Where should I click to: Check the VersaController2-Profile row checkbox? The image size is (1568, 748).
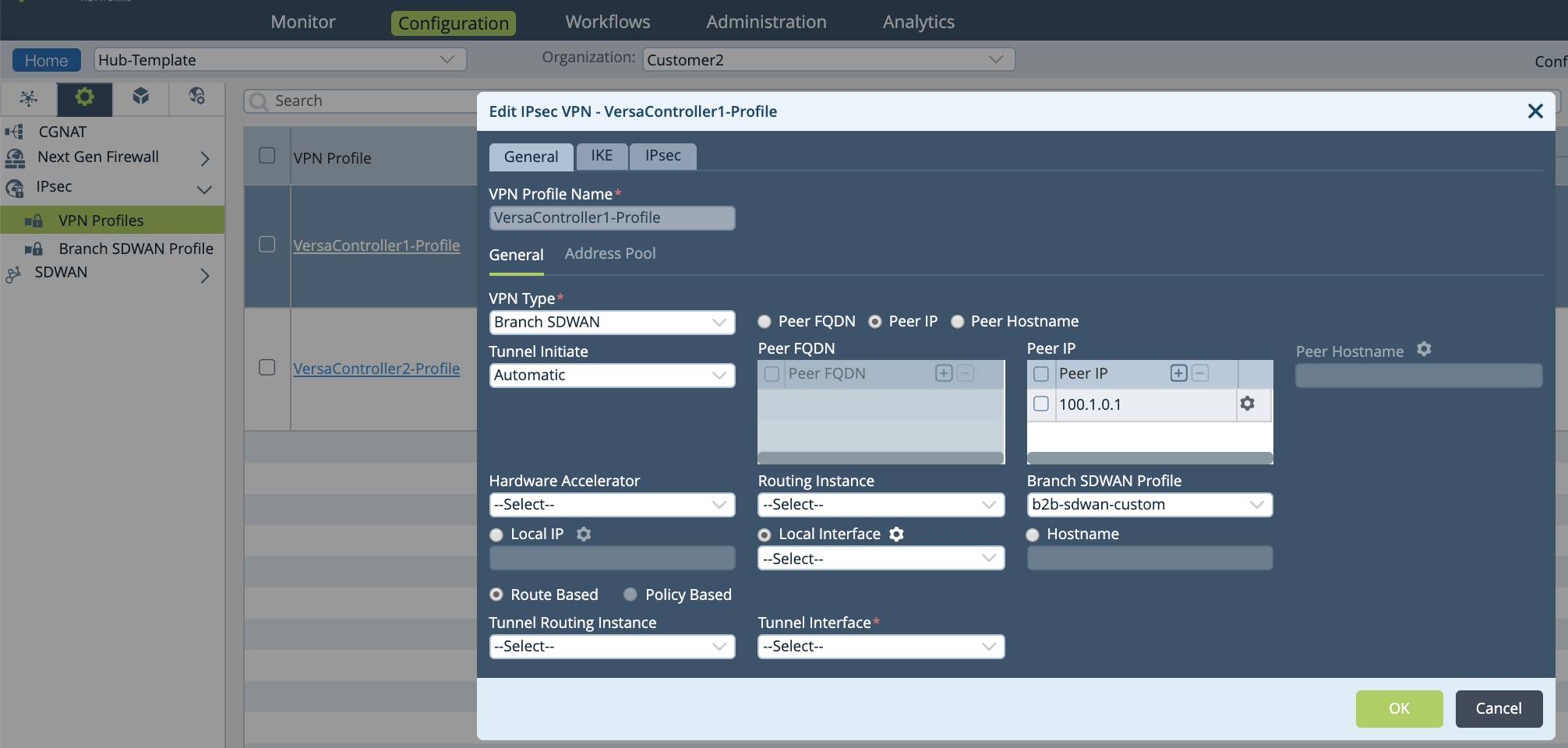point(267,367)
